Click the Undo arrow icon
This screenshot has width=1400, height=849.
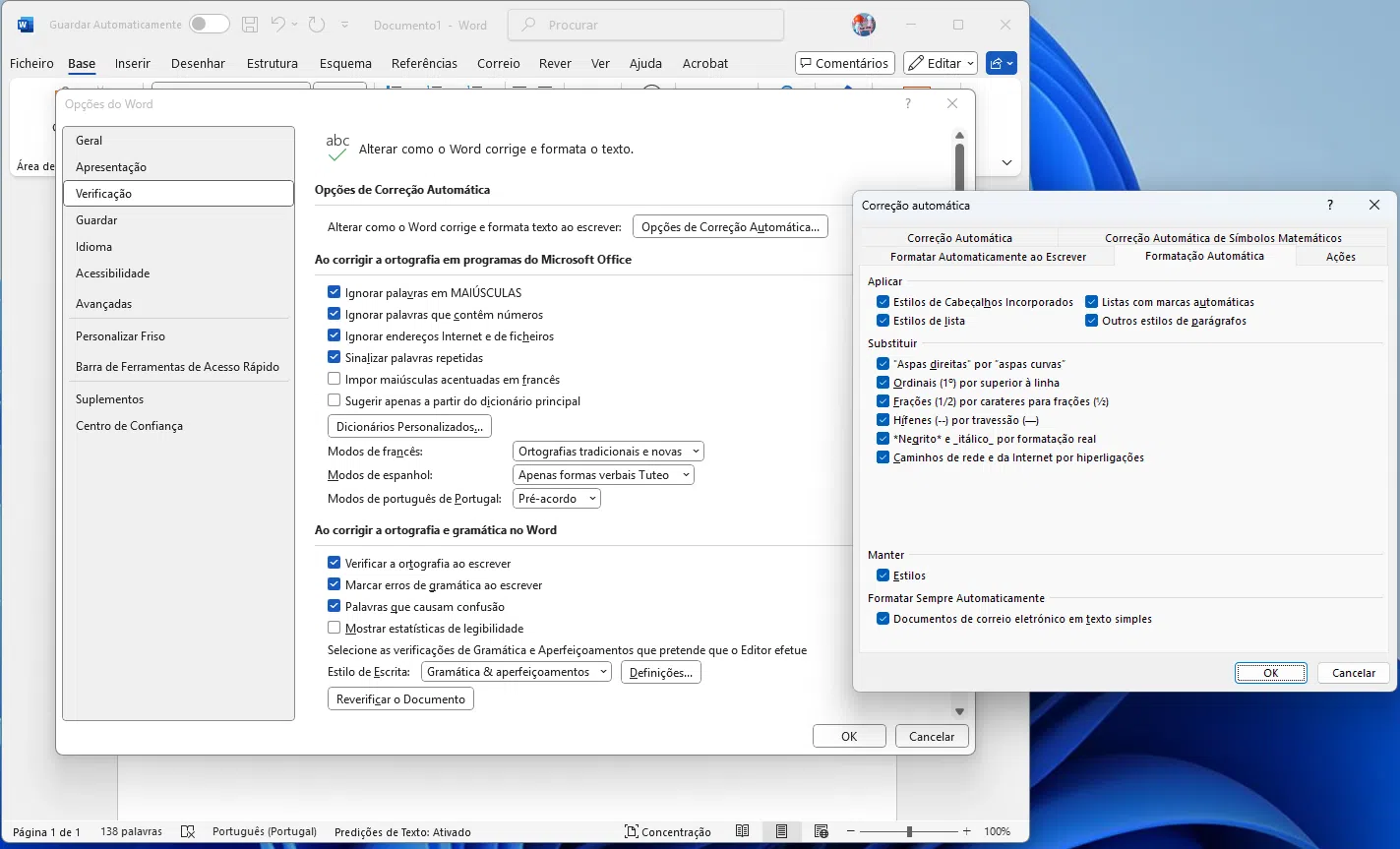tap(278, 25)
